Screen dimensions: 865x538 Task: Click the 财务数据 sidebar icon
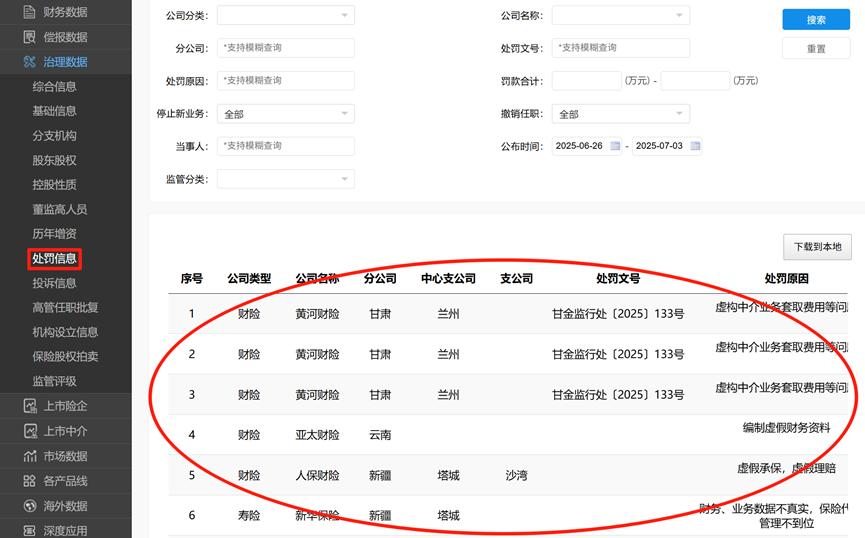(x=29, y=12)
